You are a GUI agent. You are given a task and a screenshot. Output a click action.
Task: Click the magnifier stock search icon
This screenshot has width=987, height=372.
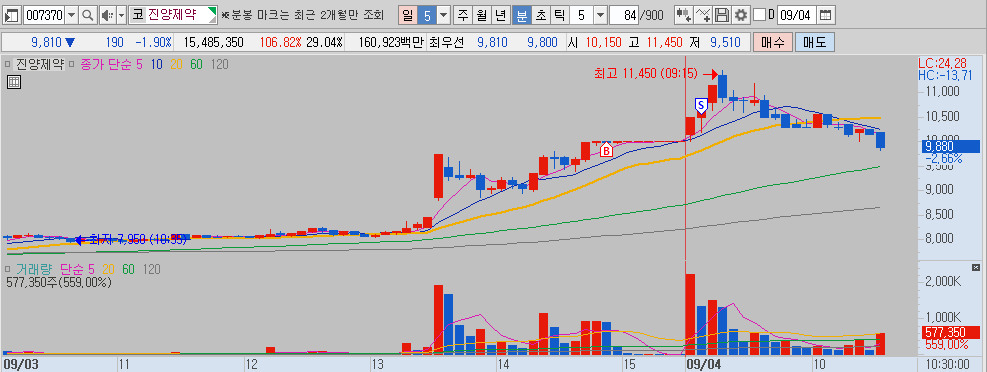[87, 14]
